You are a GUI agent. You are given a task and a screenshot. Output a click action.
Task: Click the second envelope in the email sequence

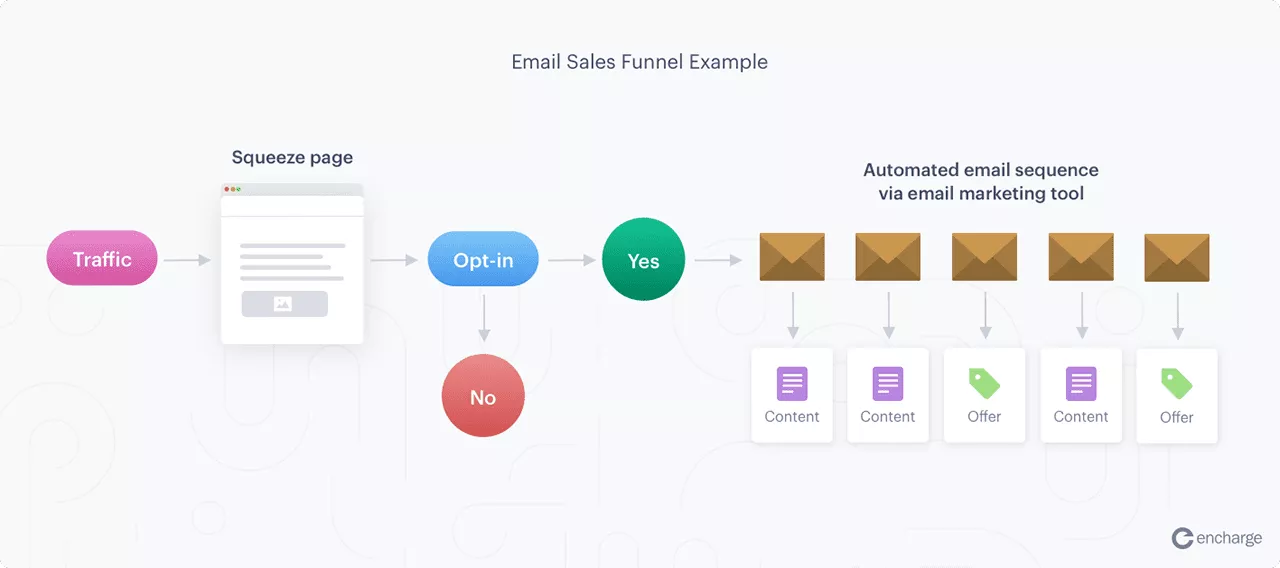click(x=888, y=257)
